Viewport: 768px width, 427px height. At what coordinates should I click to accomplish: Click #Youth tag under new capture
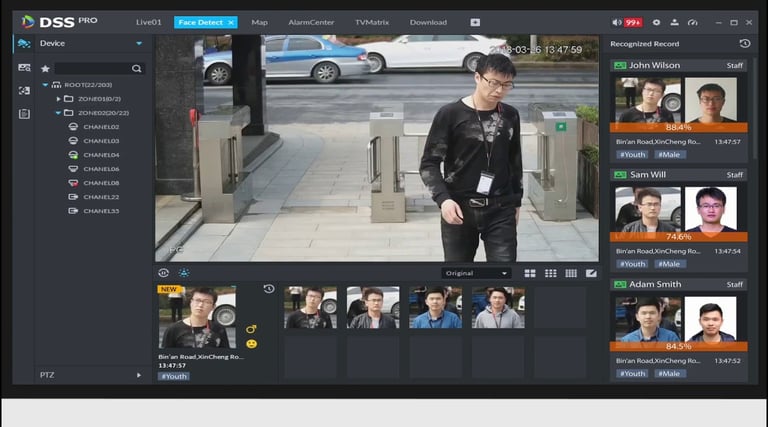[x=174, y=377]
